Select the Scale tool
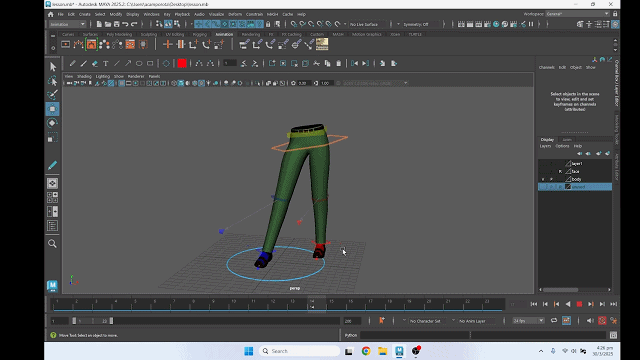This screenshot has height=360, width=640. pyautogui.click(x=53, y=138)
